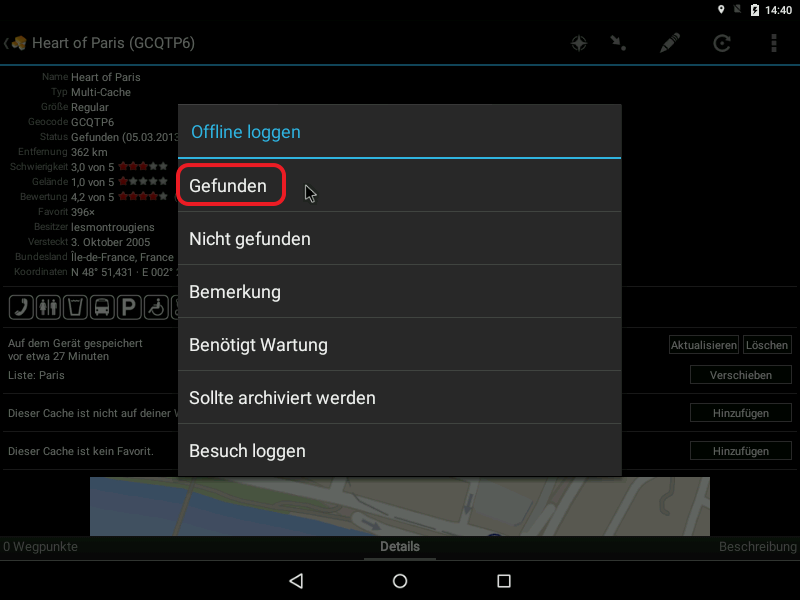
Task: Tap the drinking water attribute icon
Action: pyautogui.click(x=75, y=307)
